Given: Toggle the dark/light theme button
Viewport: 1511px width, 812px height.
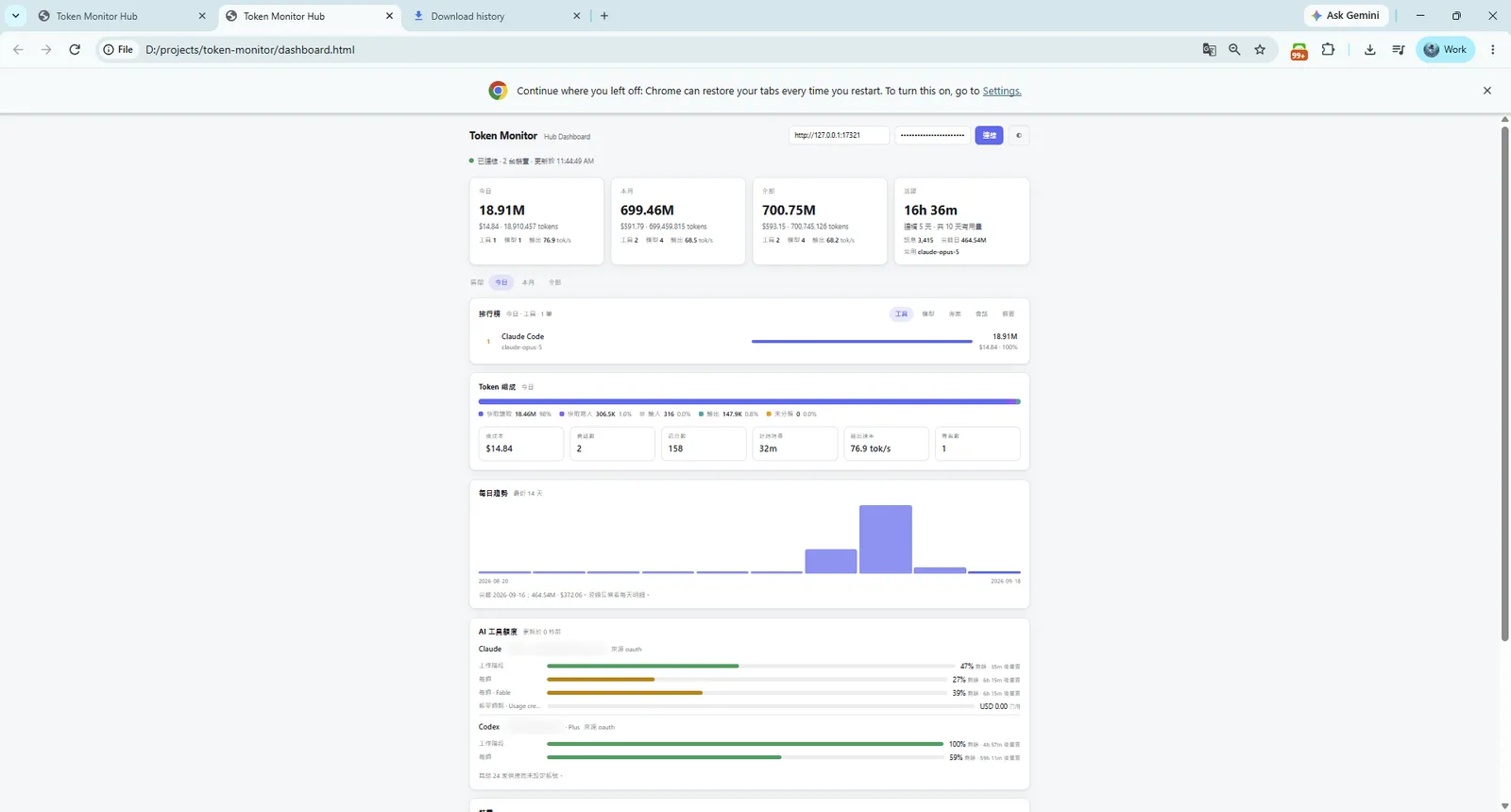Looking at the screenshot, I should tap(1019, 135).
